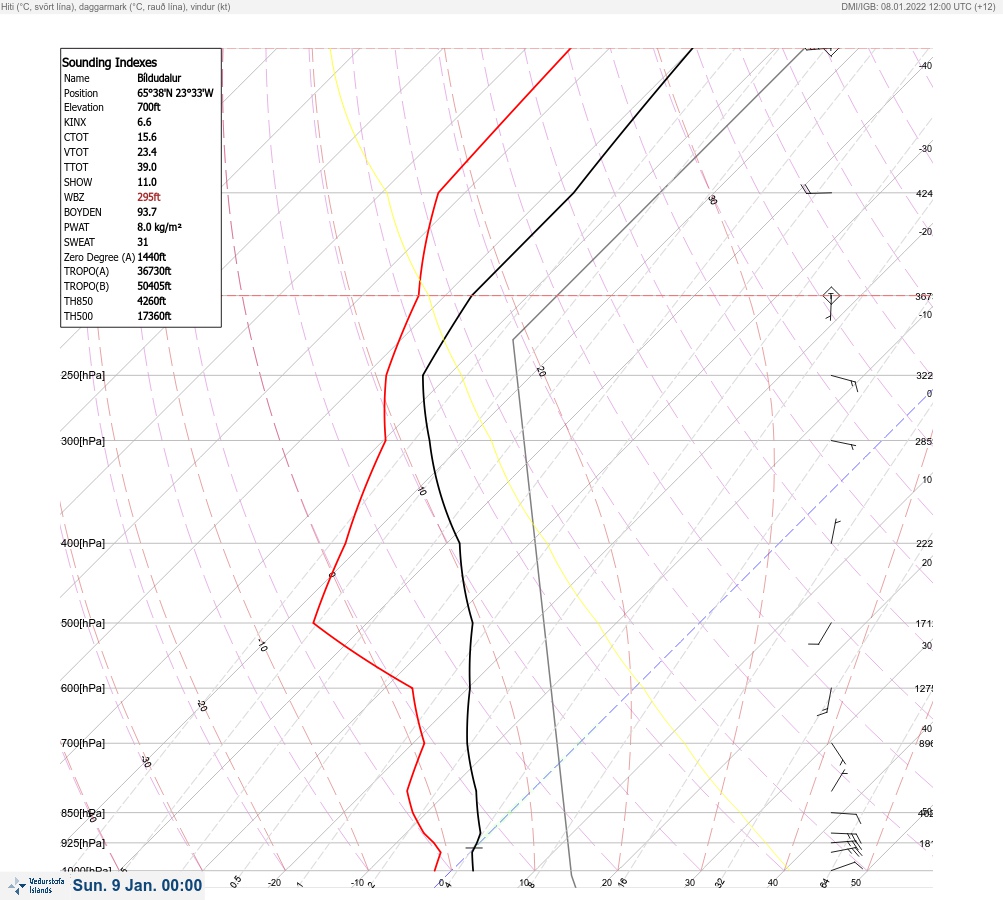Click the CTOT value '15.6'
The image size is (1003, 900).
[147, 137]
